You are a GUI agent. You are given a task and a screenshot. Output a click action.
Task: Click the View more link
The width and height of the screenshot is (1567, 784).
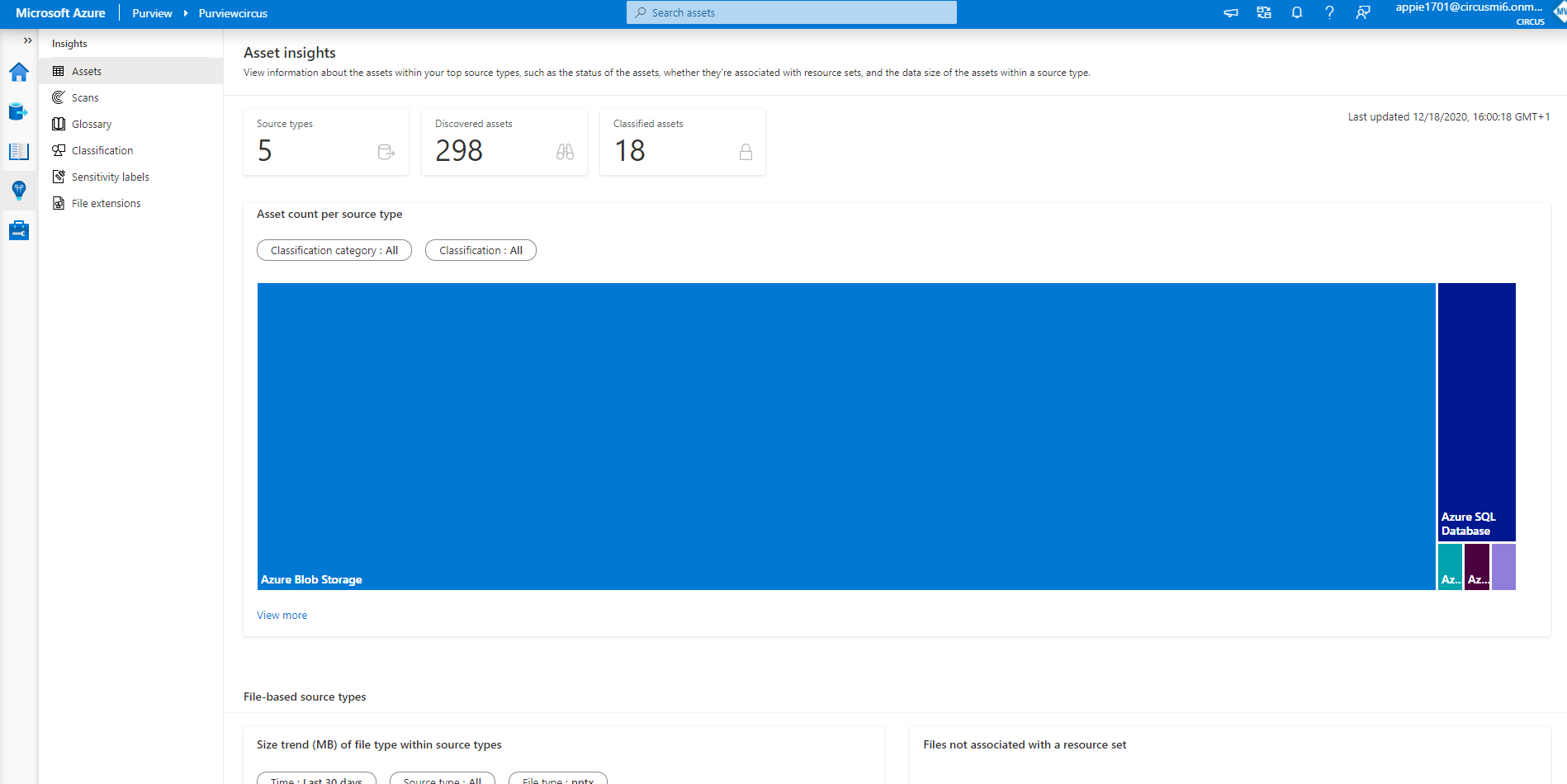282,615
